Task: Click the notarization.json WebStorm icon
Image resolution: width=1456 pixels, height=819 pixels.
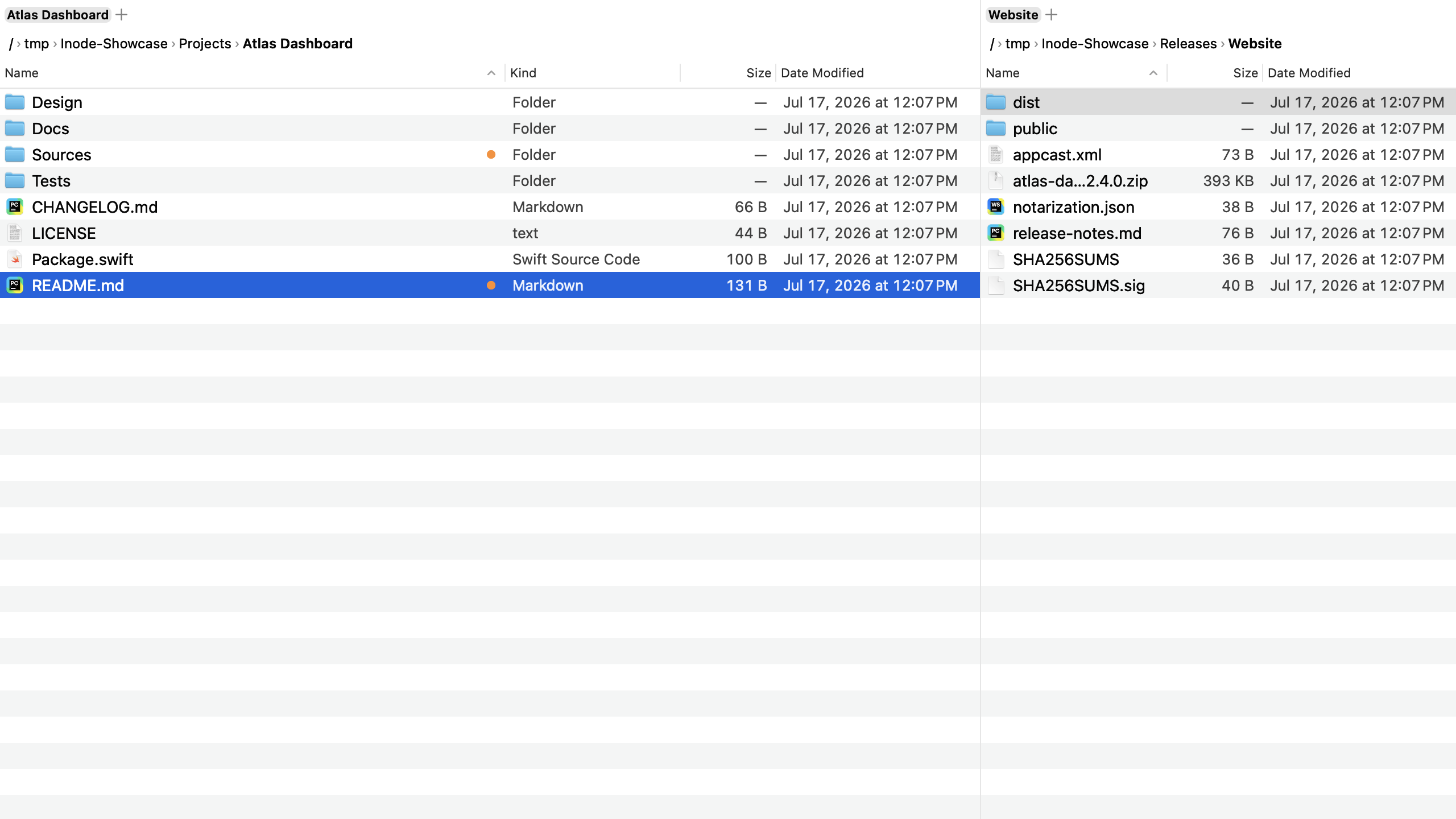Action: pos(996,207)
